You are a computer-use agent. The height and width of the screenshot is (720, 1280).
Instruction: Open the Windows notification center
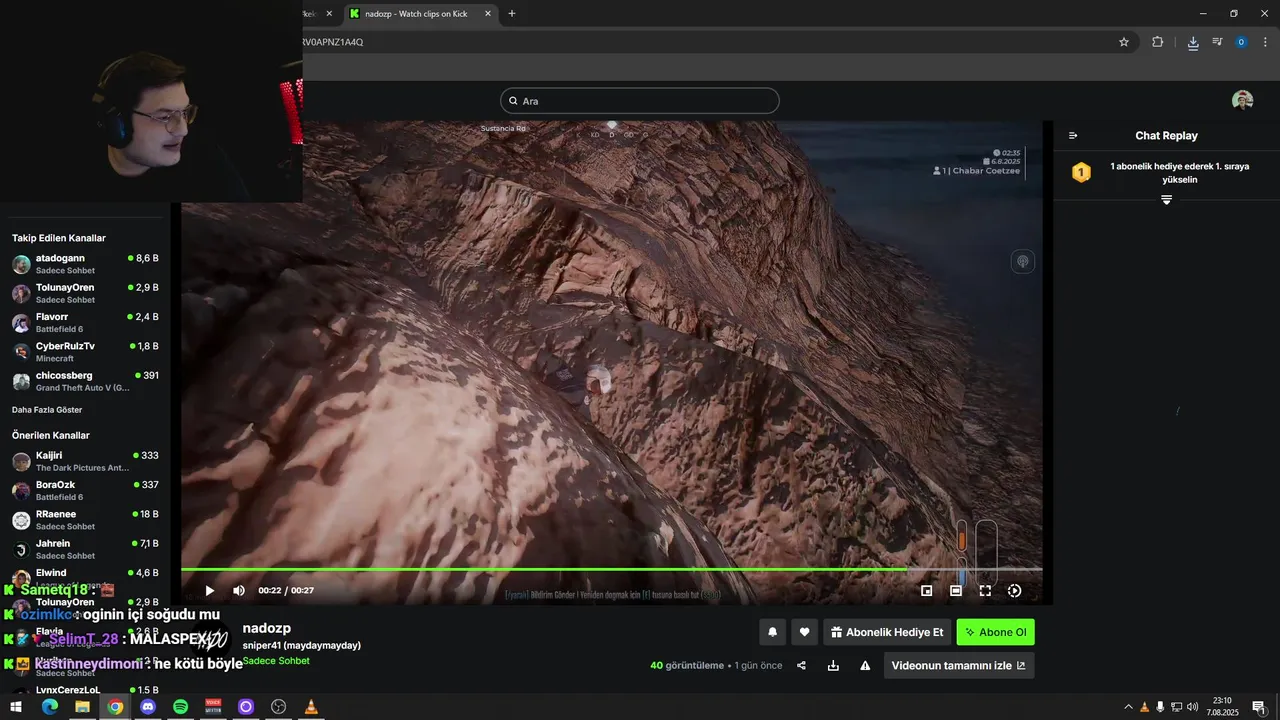[1258, 707]
